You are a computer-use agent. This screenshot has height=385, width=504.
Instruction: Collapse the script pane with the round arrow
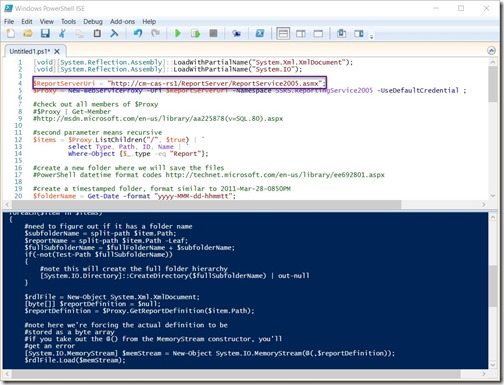[x=491, y=51]
